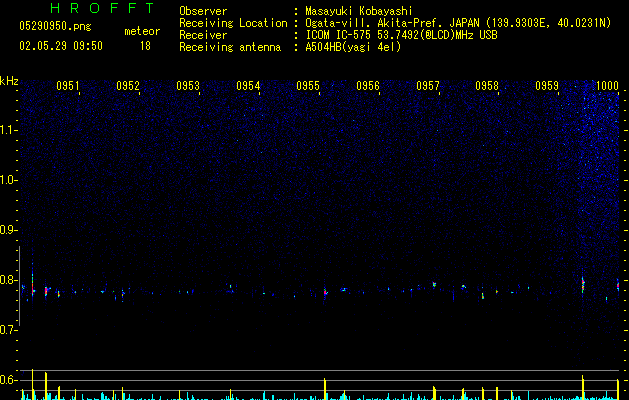Click the HROFFT title text
The height and width of the screenshot is (400, 629).
pos(103,8)
